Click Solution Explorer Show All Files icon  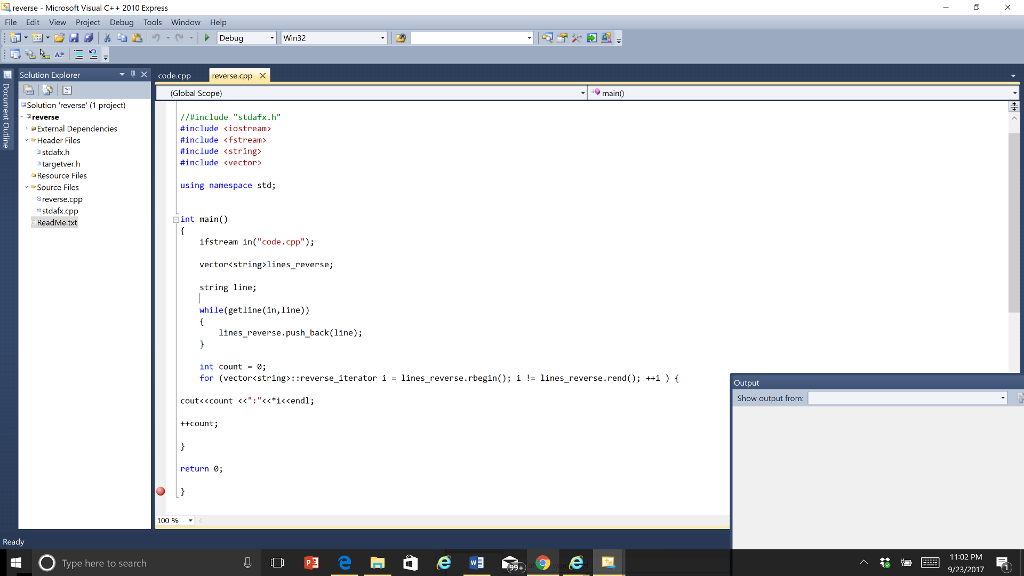pyautogui.click(x=48, y=90)
